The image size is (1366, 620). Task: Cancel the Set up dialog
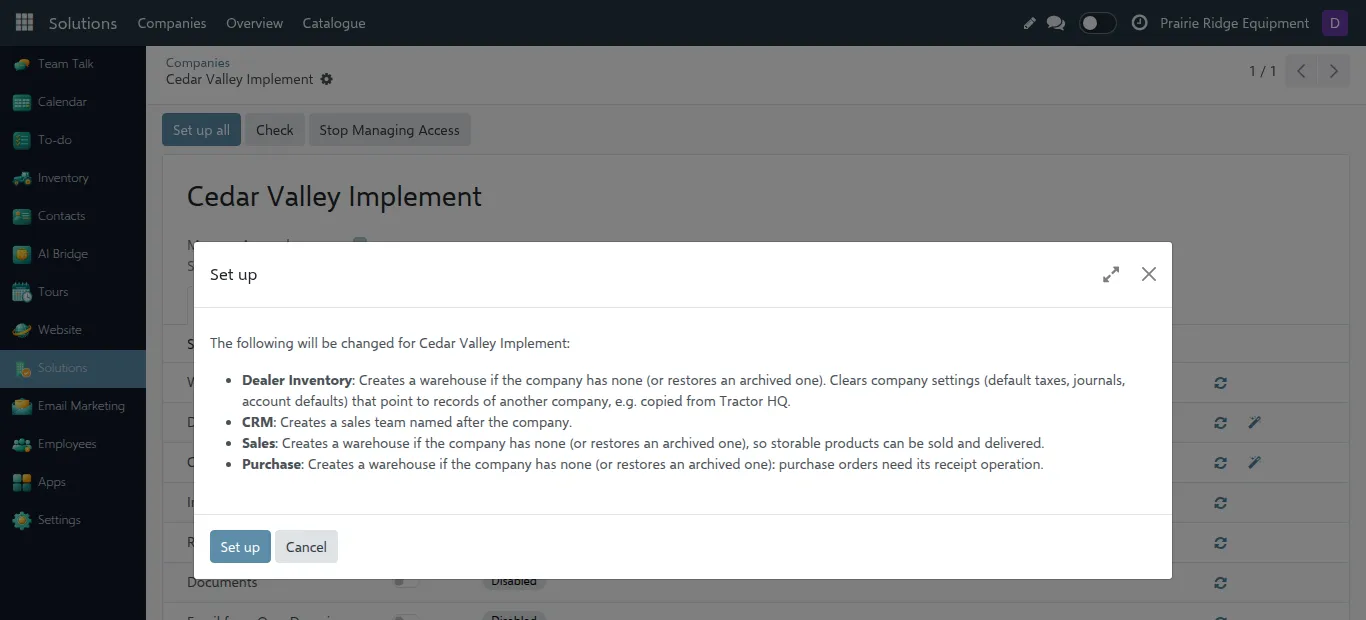click(306, 547)
